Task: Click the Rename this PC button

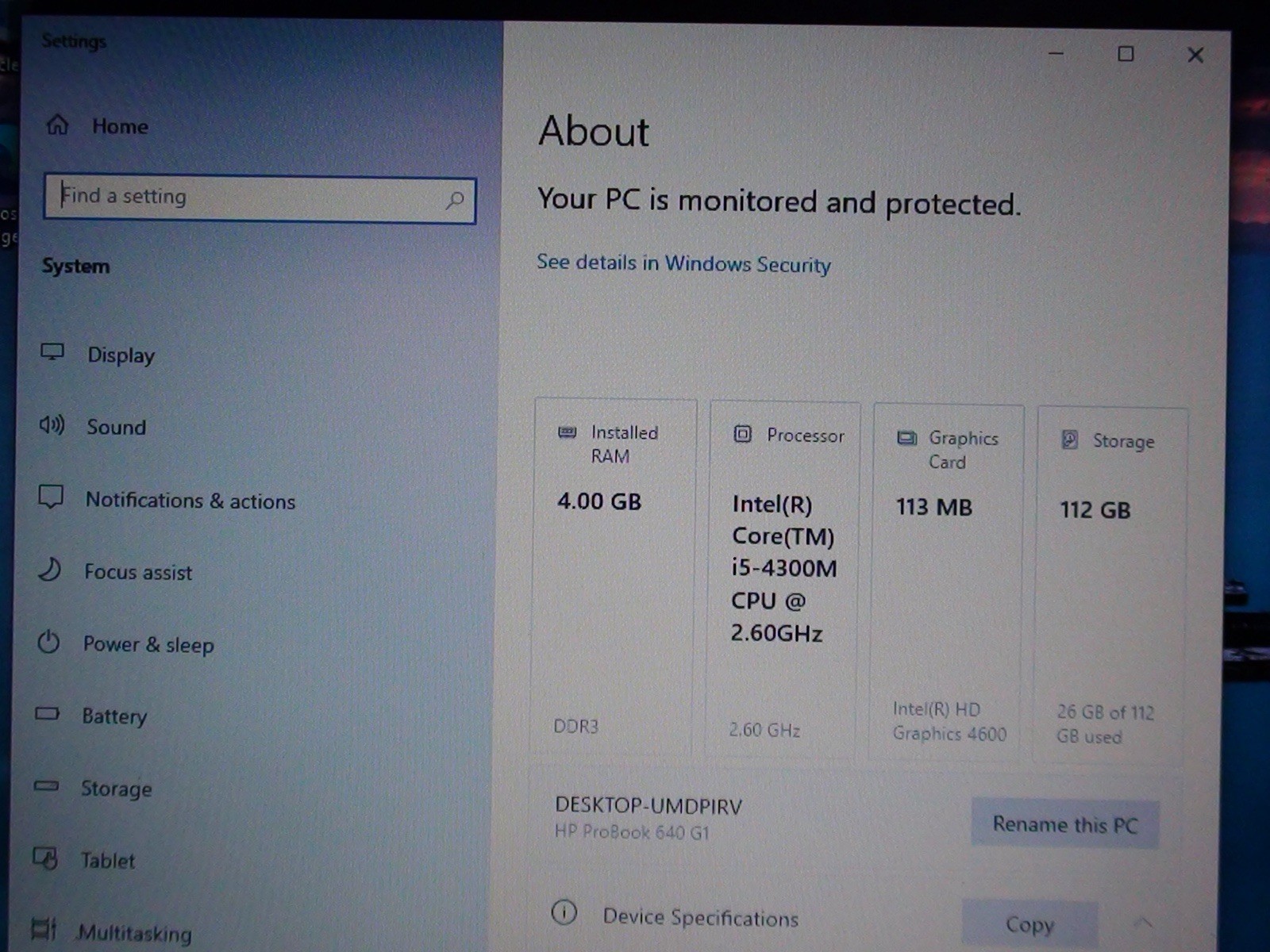Action: pyautogui.click(x=1065, y=824)
